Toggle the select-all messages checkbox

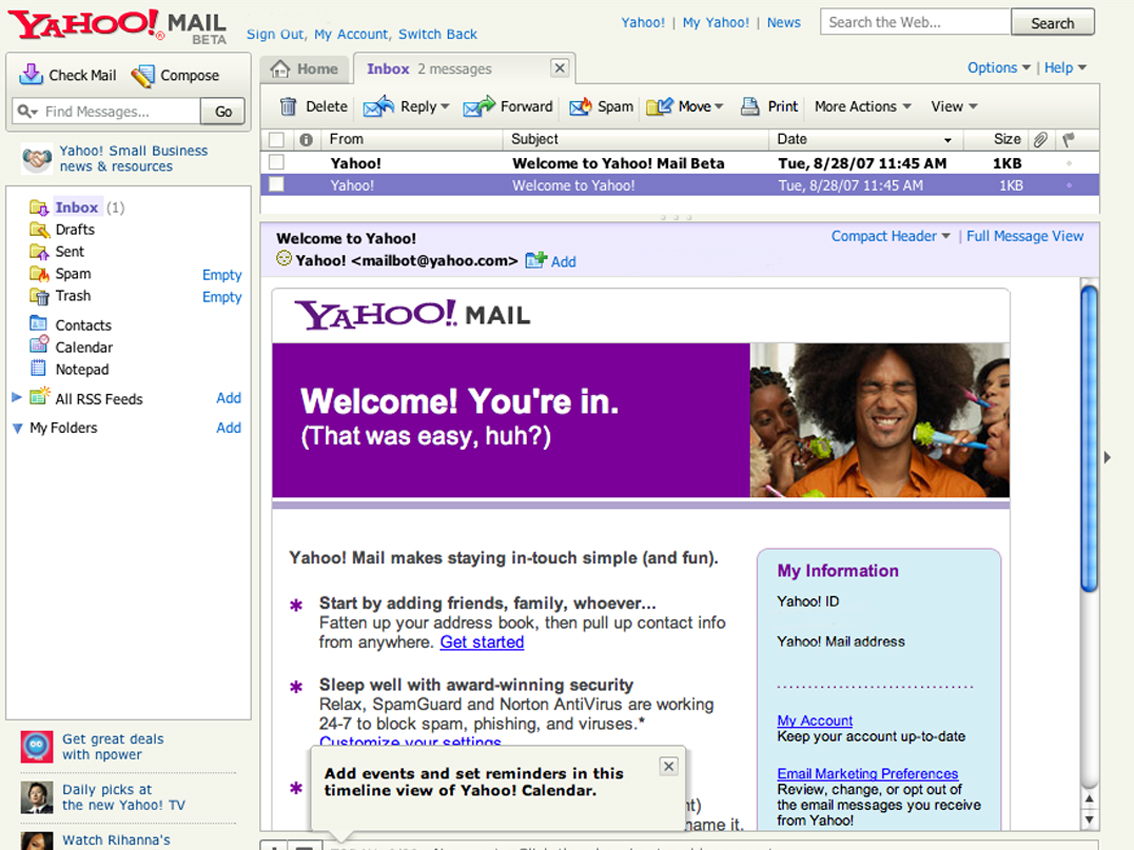click(x=276, y=140)
